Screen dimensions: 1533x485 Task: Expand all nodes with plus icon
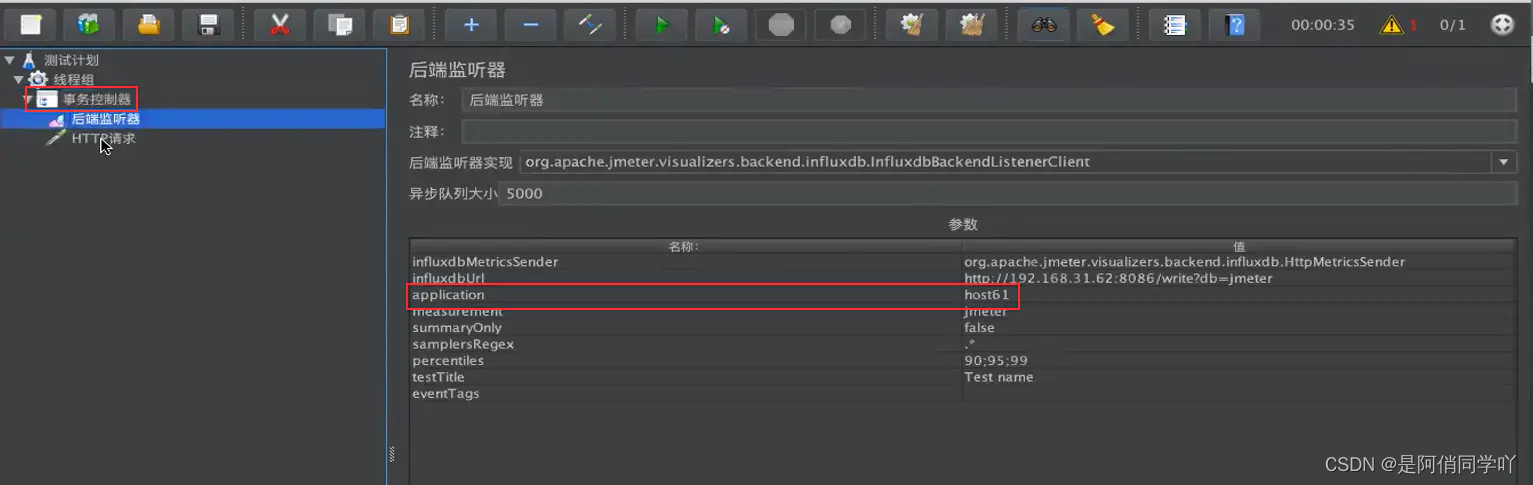tap(471, 24)
